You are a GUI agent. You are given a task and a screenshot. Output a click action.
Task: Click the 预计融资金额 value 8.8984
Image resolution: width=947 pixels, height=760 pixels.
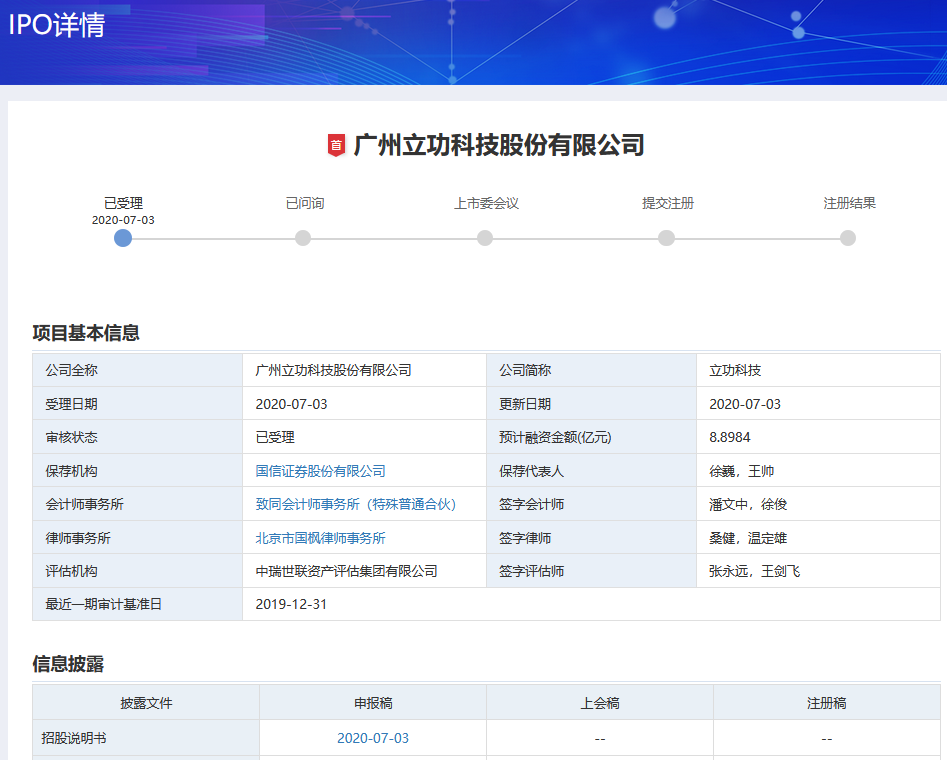click(x=730, y=437)
